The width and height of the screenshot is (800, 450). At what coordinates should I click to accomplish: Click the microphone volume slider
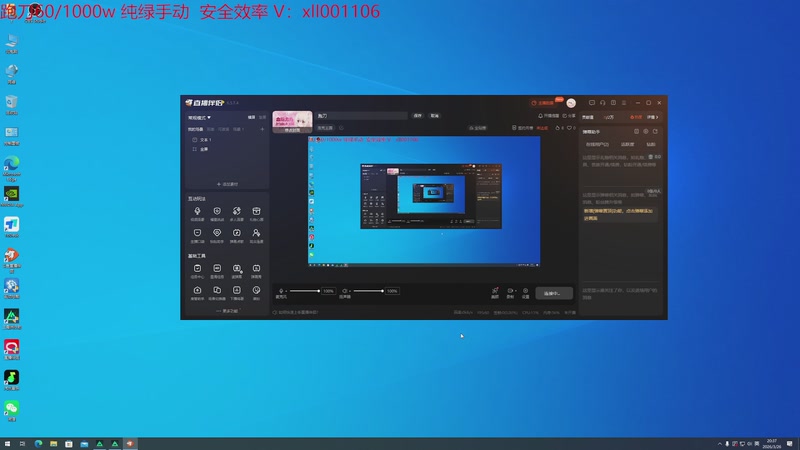[305, 291]
